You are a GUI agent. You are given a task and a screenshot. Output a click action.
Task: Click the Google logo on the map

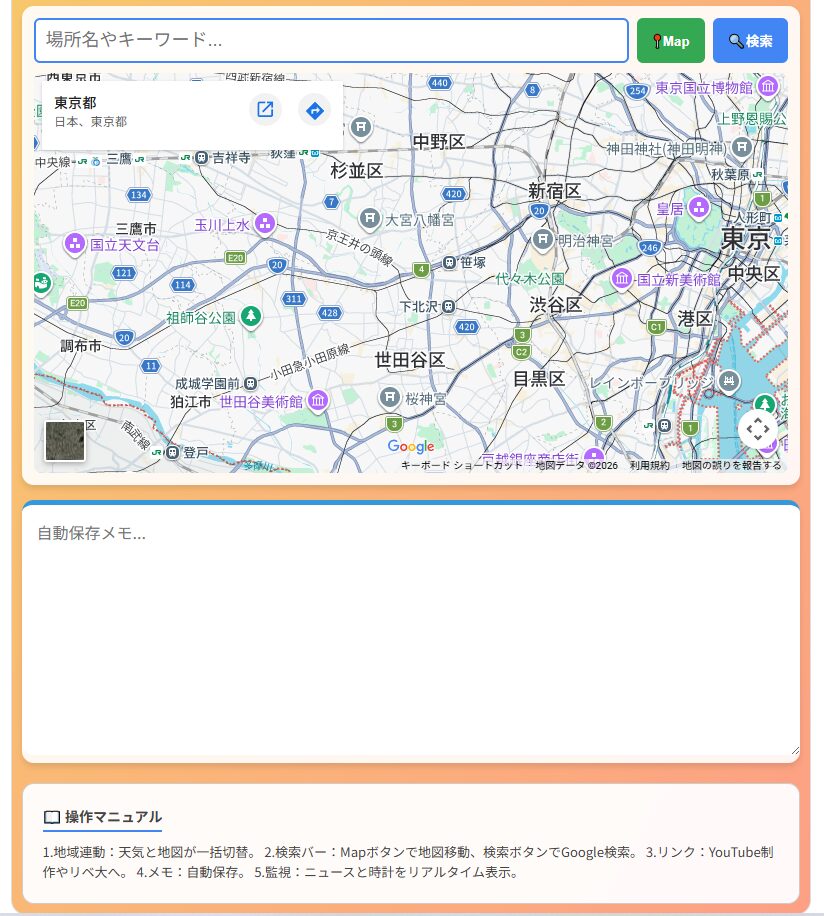click(410, 447)
